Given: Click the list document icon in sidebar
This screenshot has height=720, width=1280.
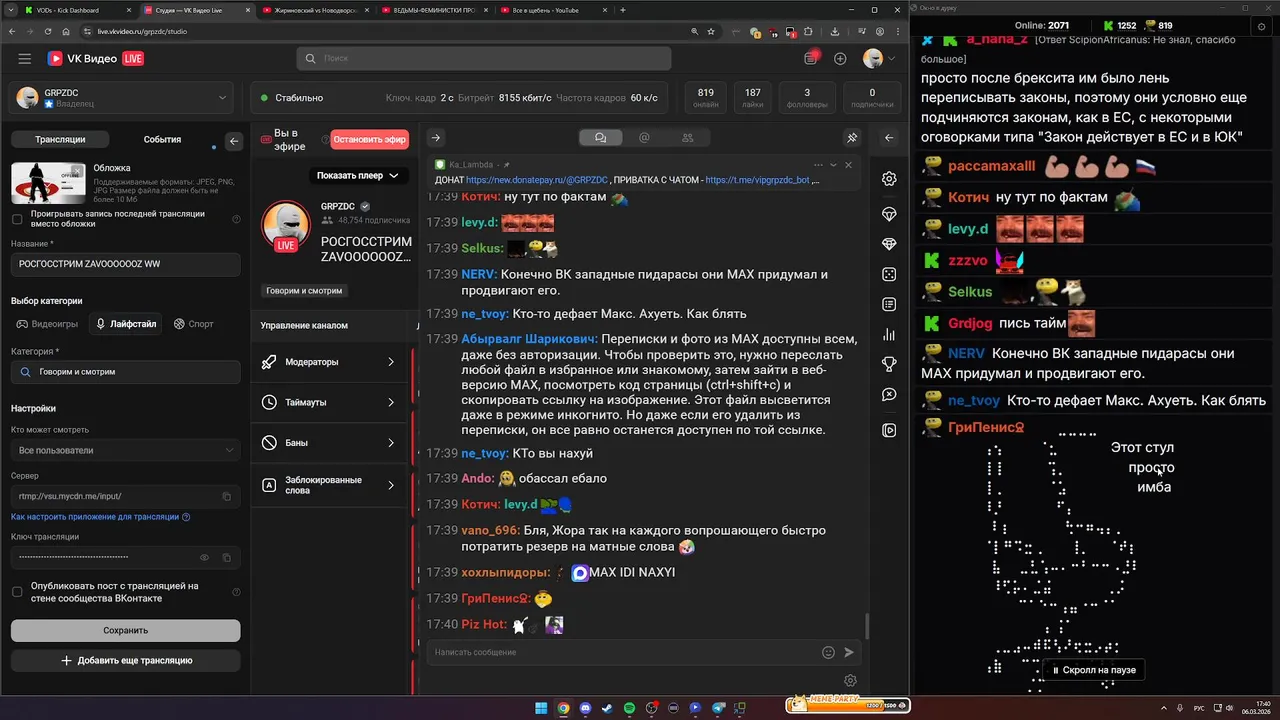Looking at the screenshot, I should (889, 304).
